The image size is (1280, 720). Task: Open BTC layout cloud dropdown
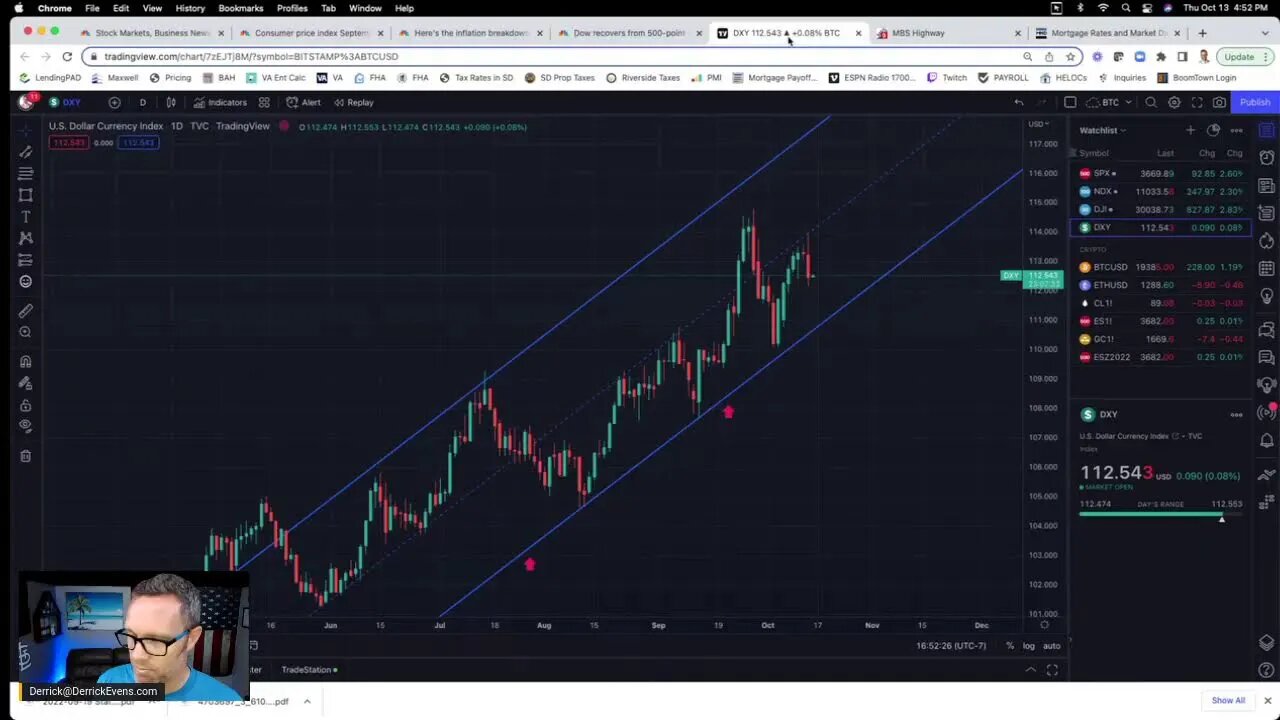pos(1109,102)
